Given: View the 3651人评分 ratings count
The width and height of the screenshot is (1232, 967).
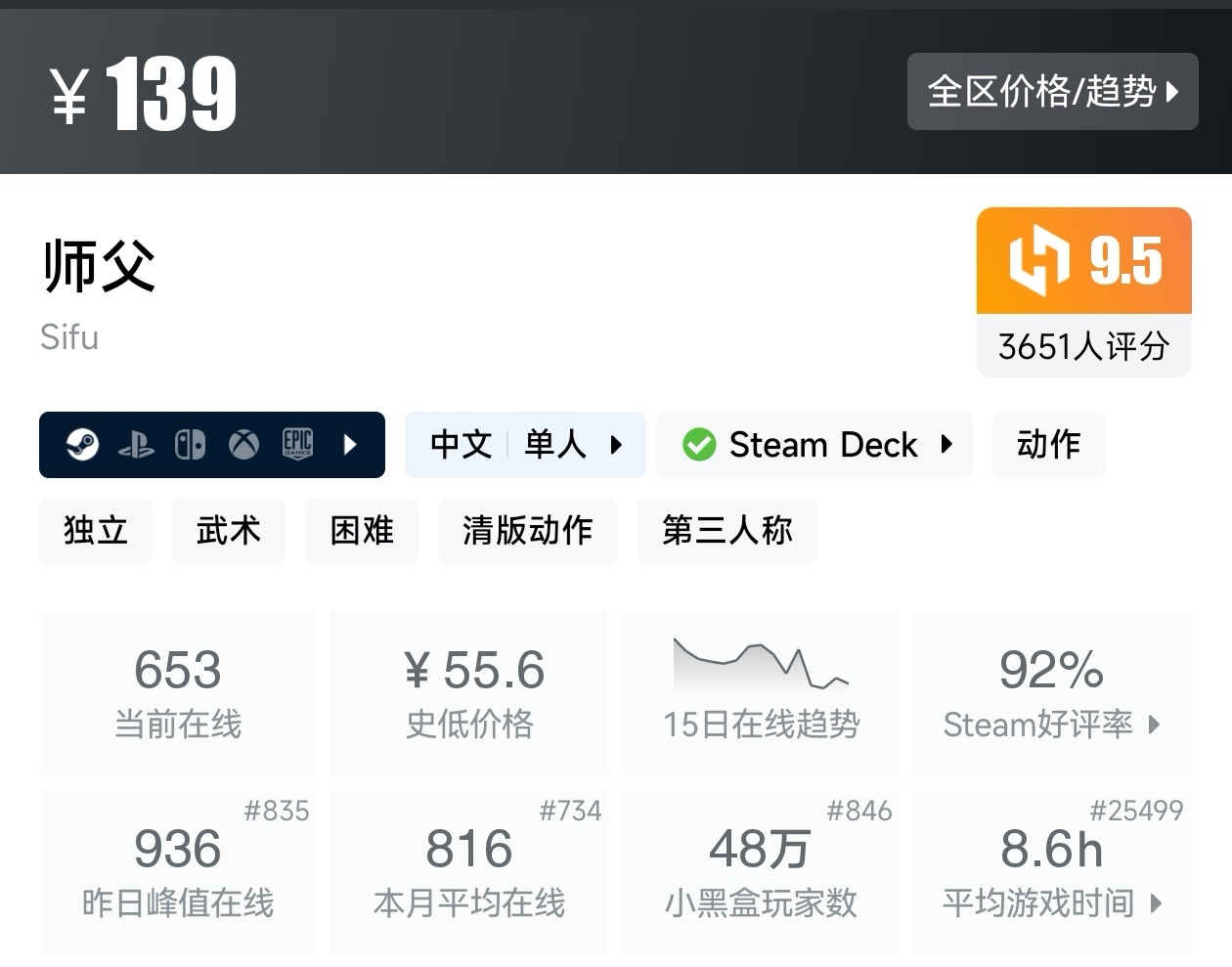Looking at the screenshot, I should pos(1084,346).
